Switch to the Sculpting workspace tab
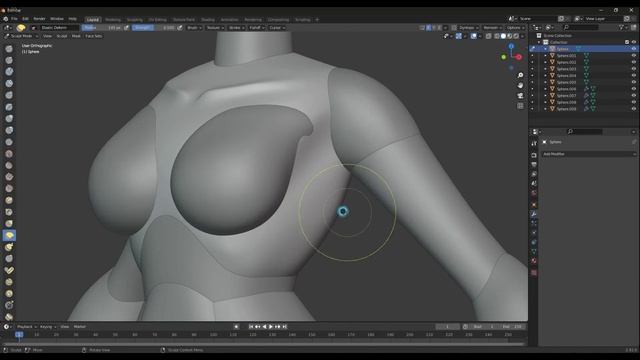The height and width of the screenshot is (360, 640). click(134, 20)
